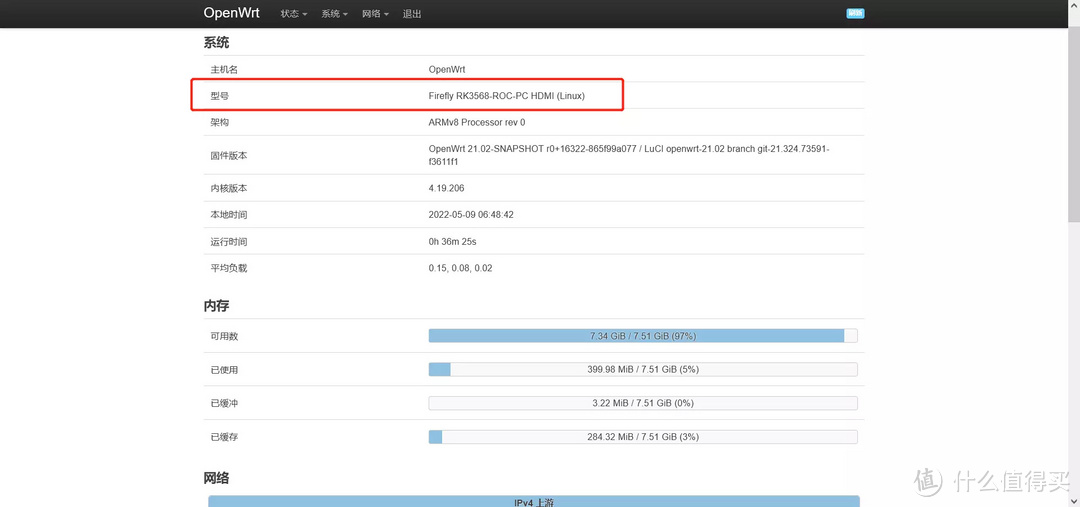
Task: Select model text Firefly RK3568-ROC-PC HDMI (Linux)
Action: click(x=506, y=96)
